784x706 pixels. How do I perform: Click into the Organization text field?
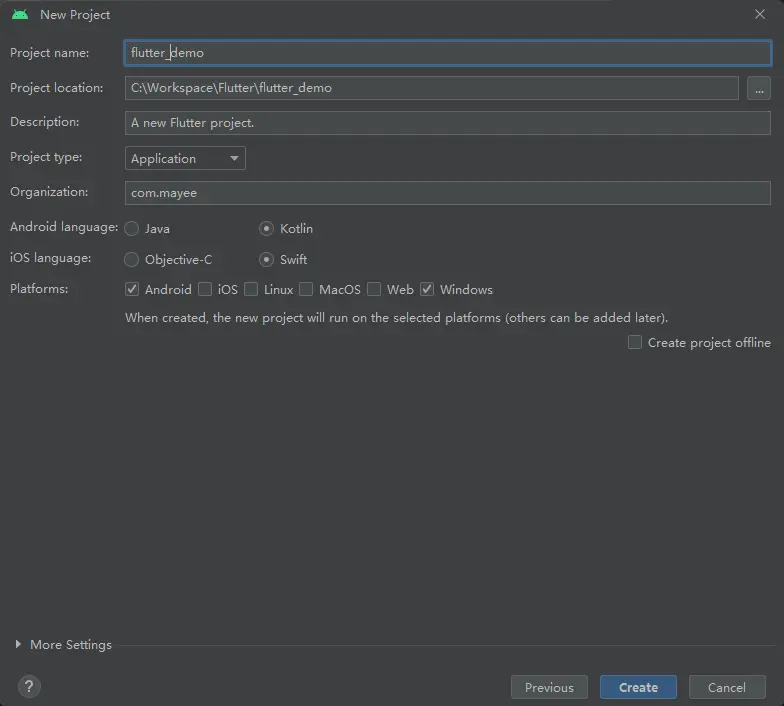click(x=447, y=193)
